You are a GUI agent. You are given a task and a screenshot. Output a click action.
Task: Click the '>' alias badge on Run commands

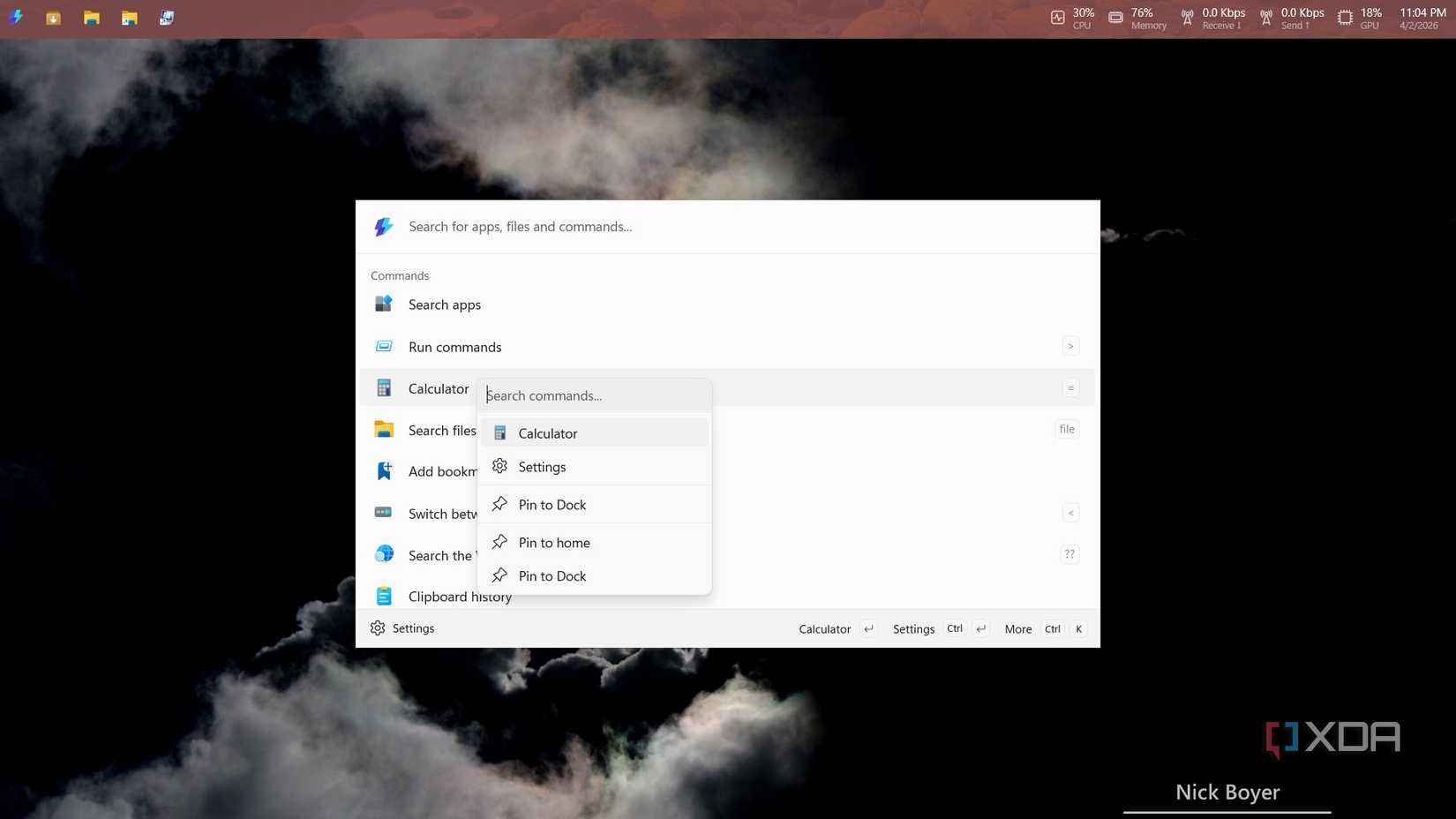pyautogui.click(x=1070, y=346)
